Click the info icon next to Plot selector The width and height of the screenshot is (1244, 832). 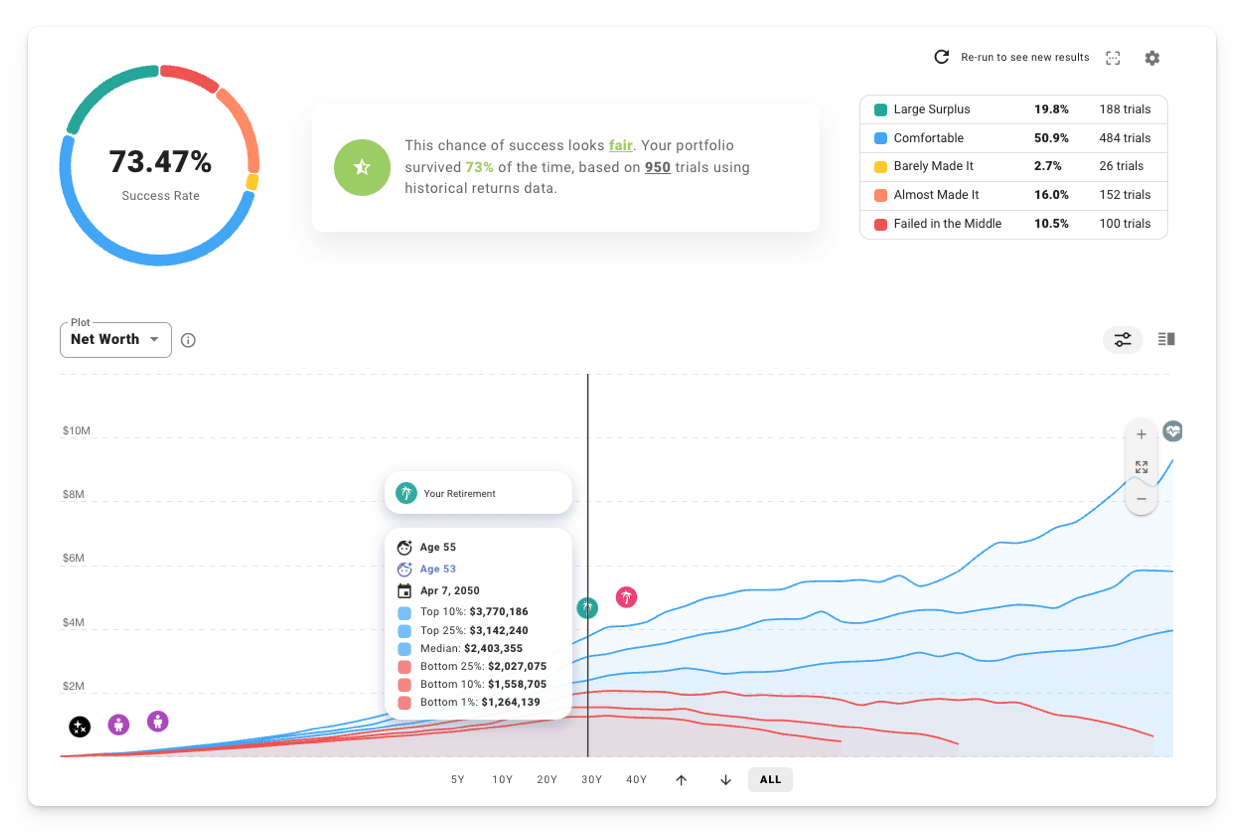point(188,340)
